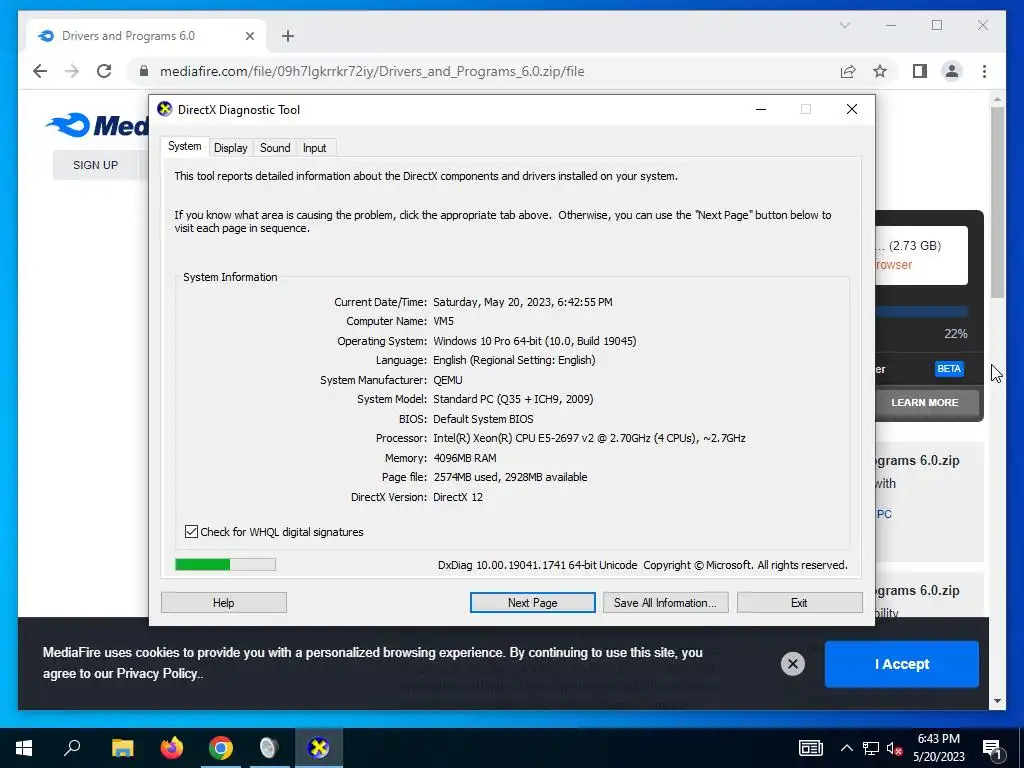
Task: Click the padlock site info icon
Action: (144, 71)
